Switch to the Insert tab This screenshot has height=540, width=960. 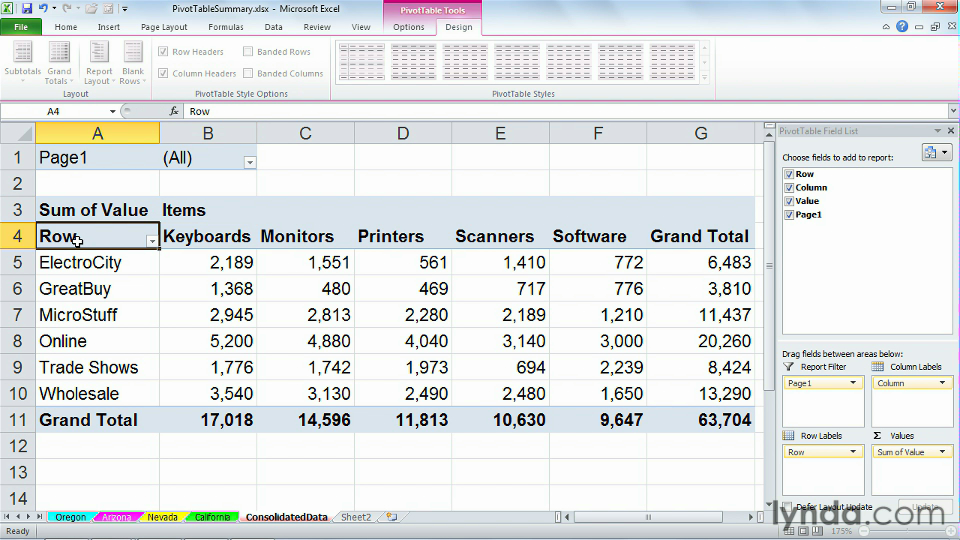click(x=108, y=27)
